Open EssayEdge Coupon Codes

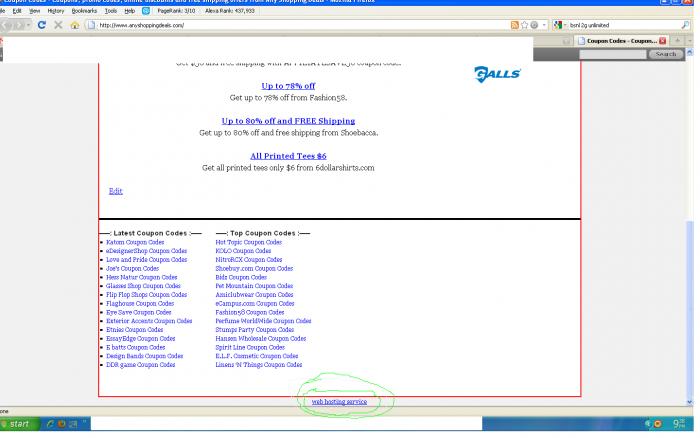coord(141,338)
